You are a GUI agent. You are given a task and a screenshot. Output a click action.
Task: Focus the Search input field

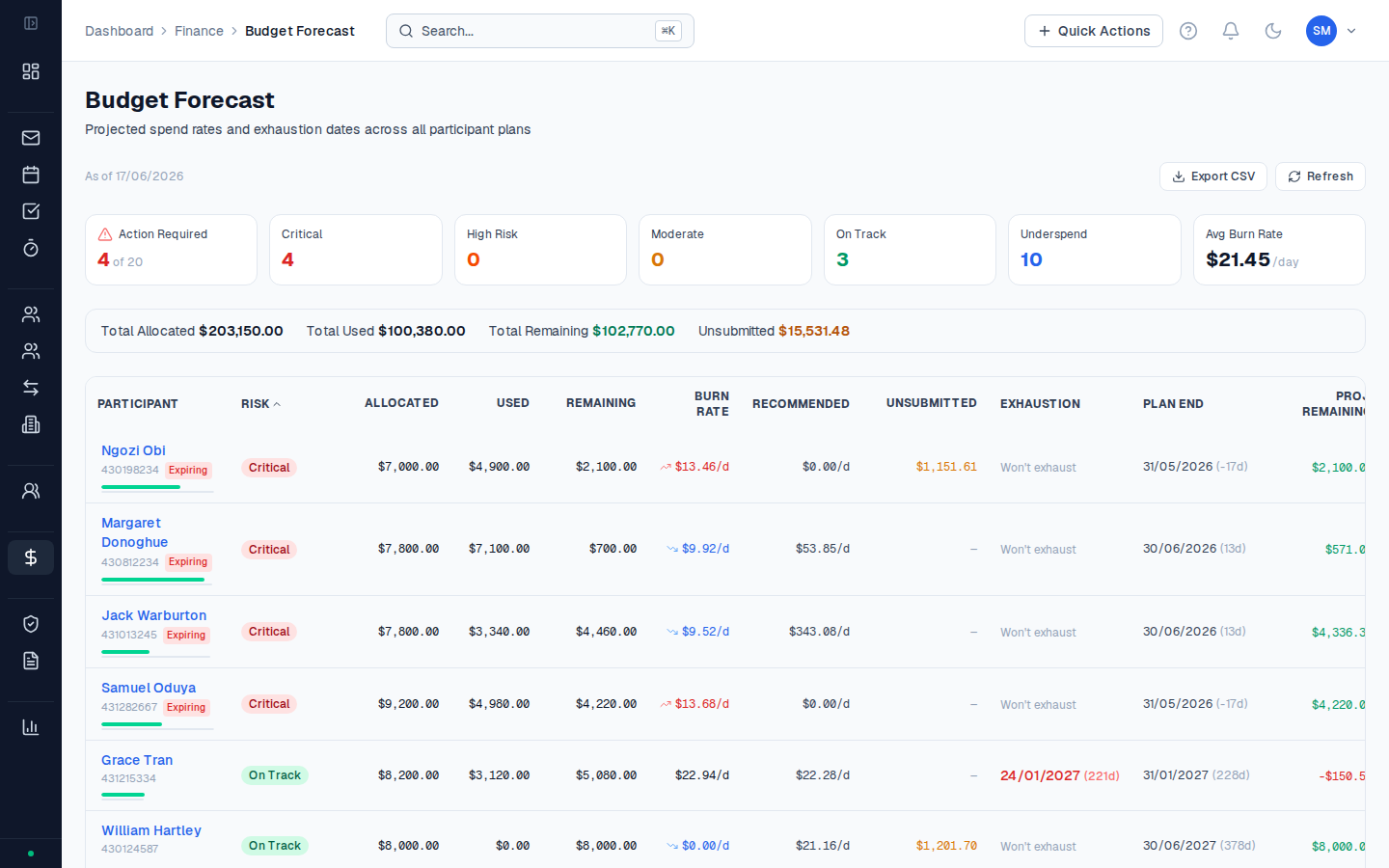540,31
